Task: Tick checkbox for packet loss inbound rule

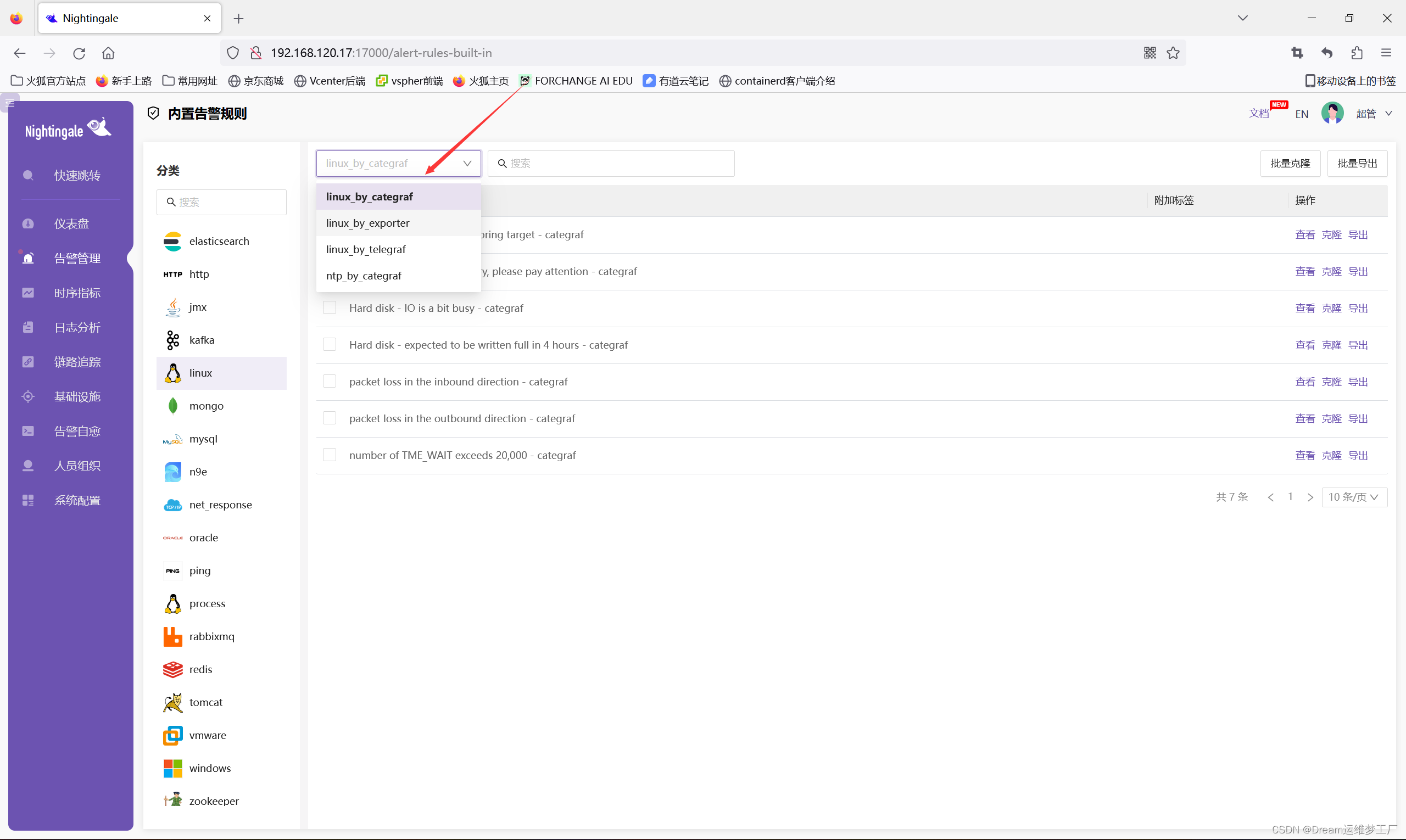Action: tap(330, 382)
